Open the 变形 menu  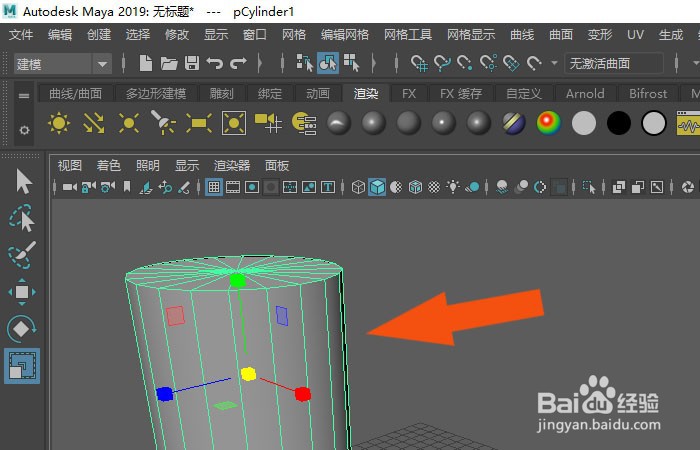(600, 34)
